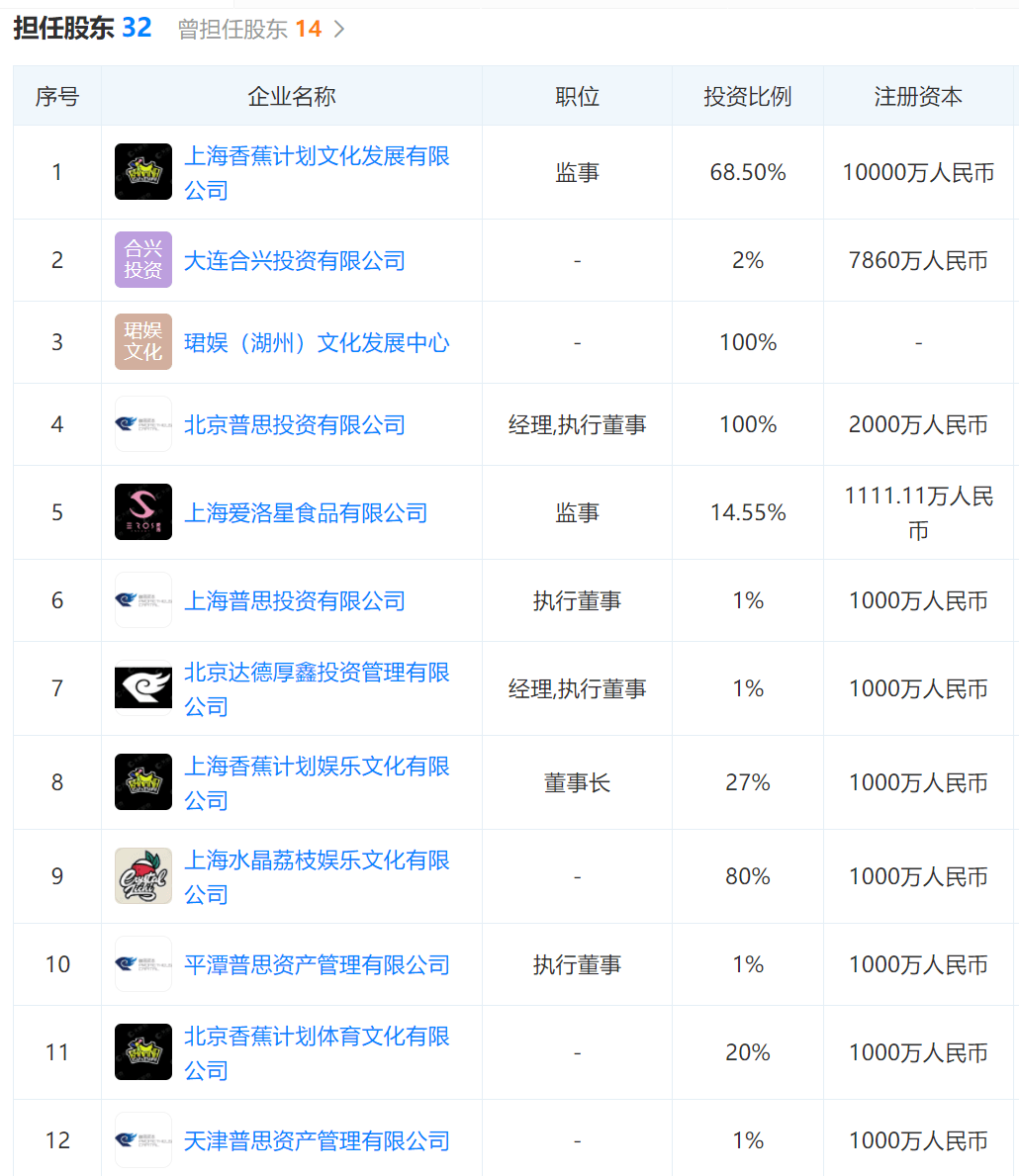Click logo beside 天津普思资产管理有限公司
This screenshot has width=1019, height=1176.
tap(143, 1140)
